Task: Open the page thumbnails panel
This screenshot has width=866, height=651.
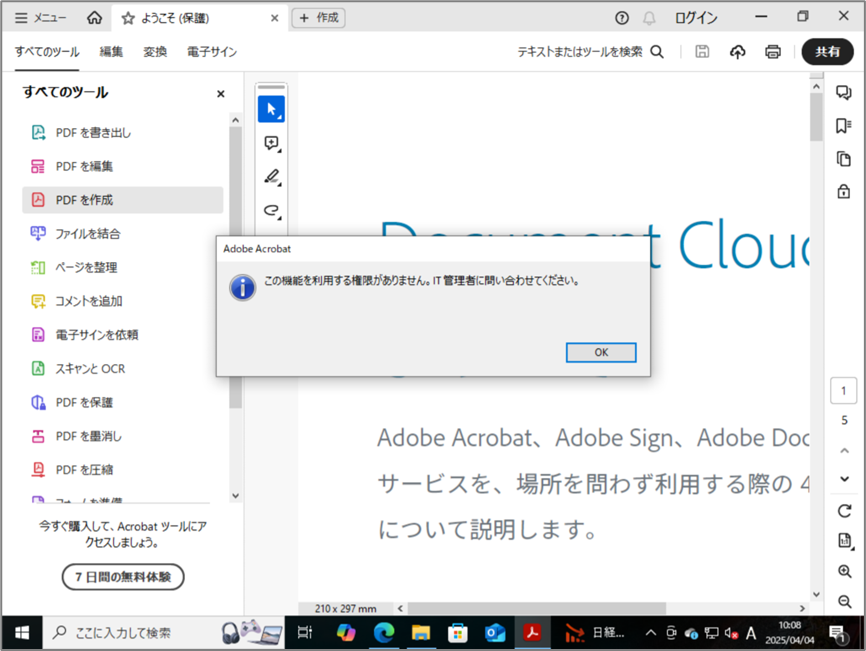Action: click(x=843, y=158)
